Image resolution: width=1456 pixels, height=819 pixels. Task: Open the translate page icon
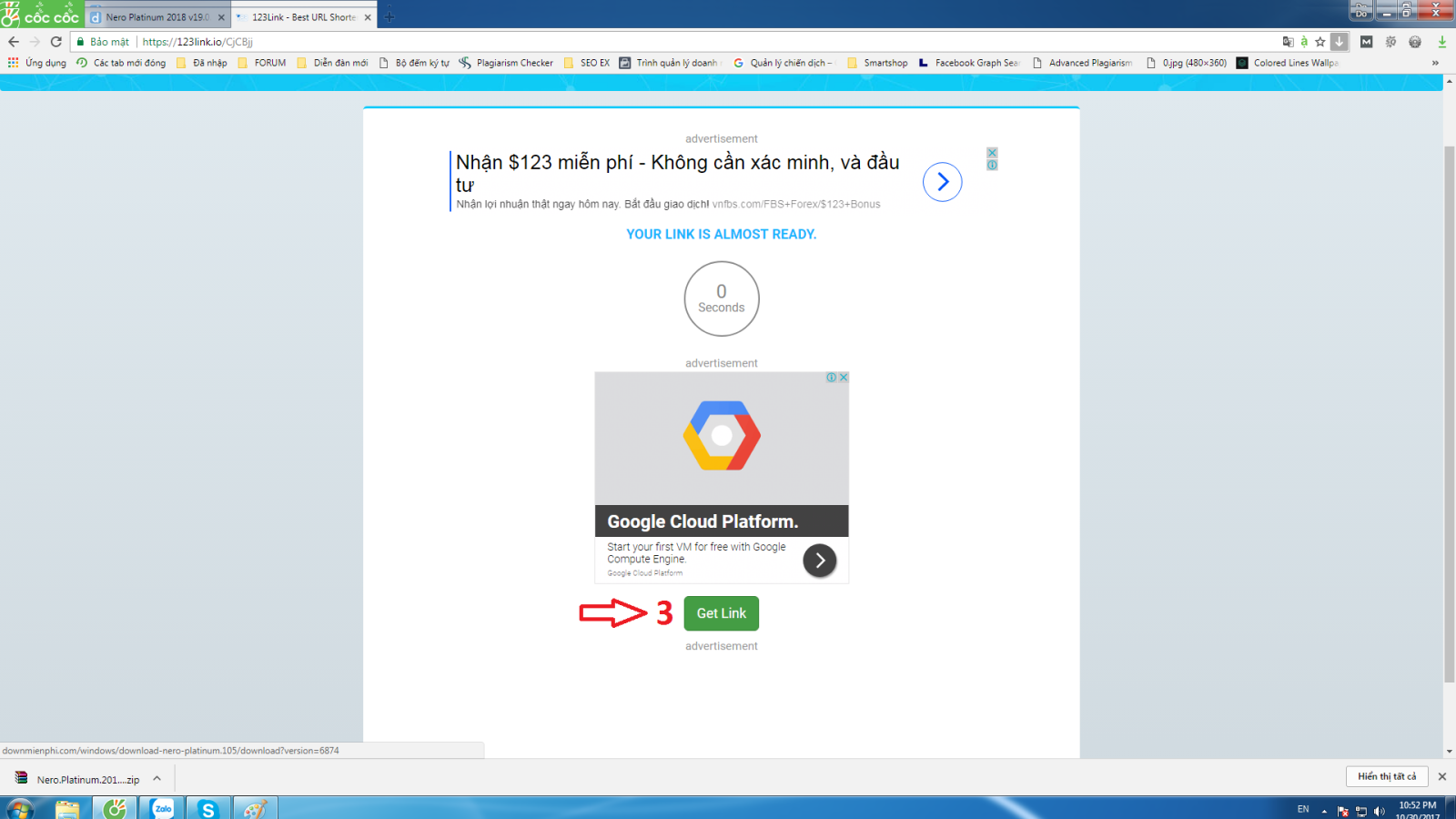click(x=1288, y=42)
